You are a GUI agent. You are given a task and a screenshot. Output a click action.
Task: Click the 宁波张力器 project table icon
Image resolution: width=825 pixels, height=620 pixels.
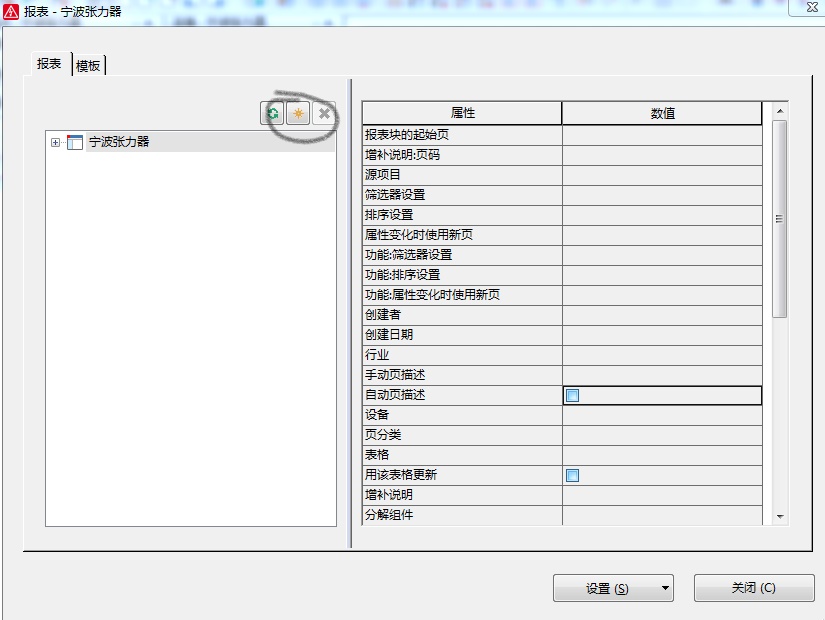[75, 142]
